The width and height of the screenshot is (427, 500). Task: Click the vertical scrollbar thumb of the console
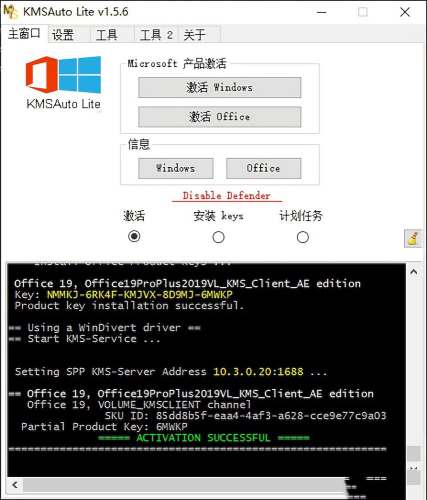[x=414, y=454]
